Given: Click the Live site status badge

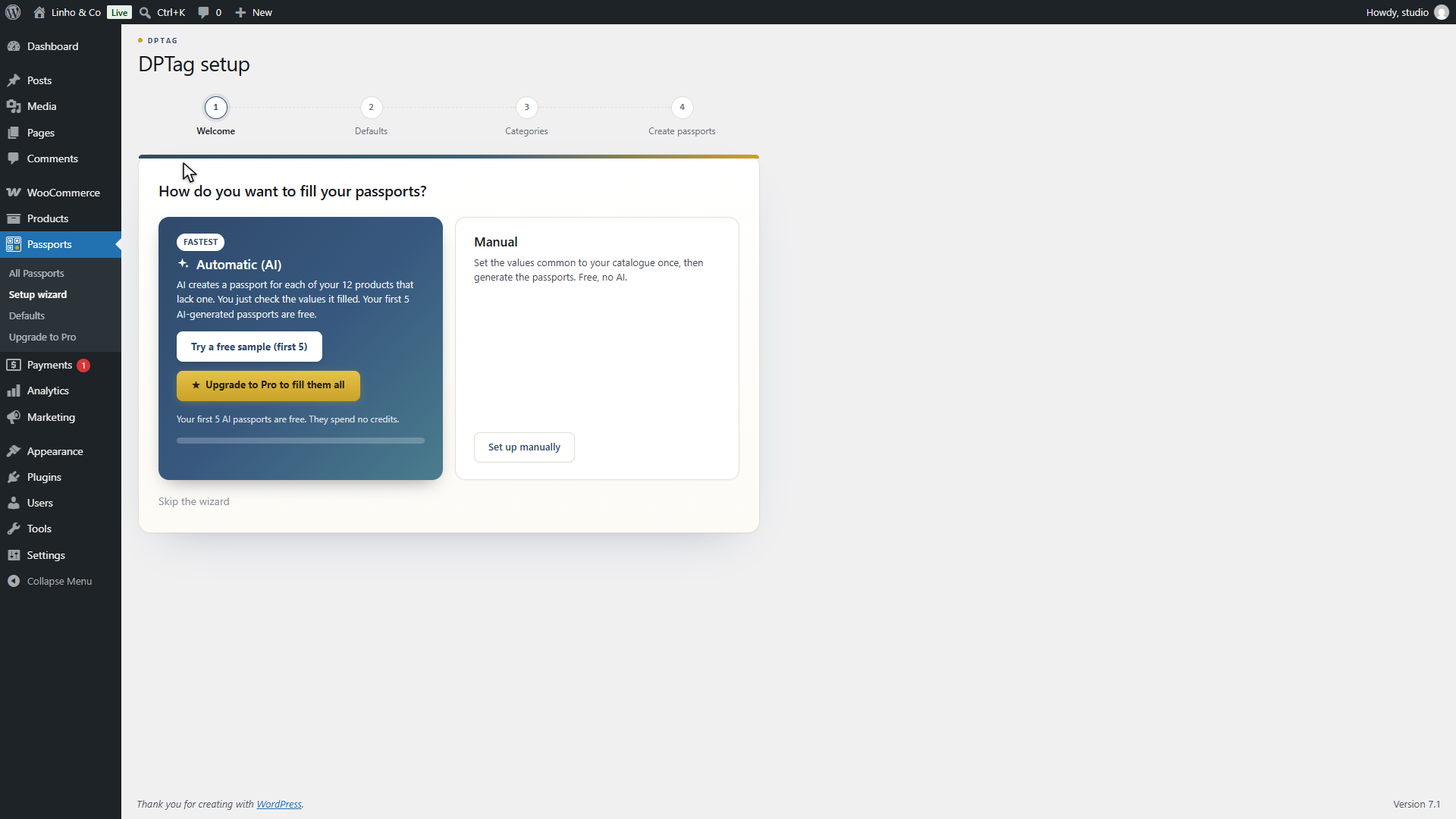Looking at the screenshot, I should click(x=119, y=12).
